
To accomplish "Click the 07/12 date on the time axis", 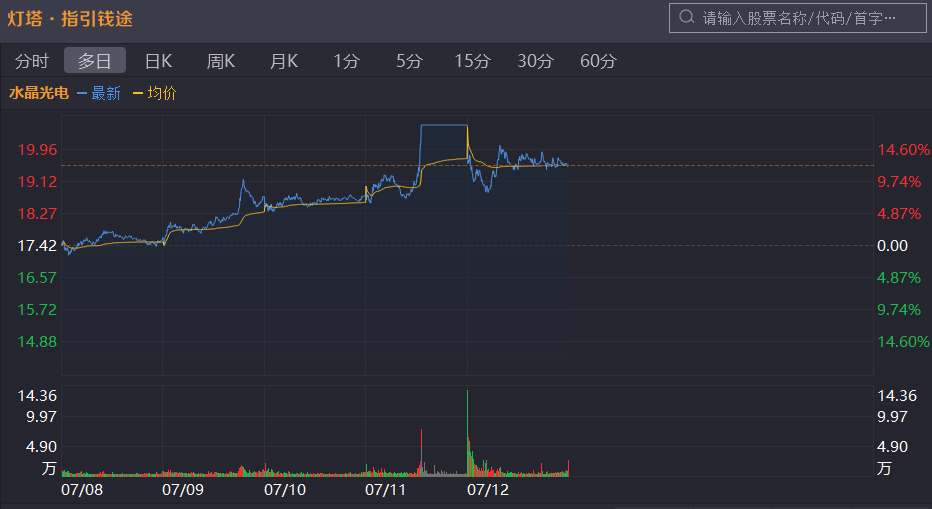I will tap(488, 490).
